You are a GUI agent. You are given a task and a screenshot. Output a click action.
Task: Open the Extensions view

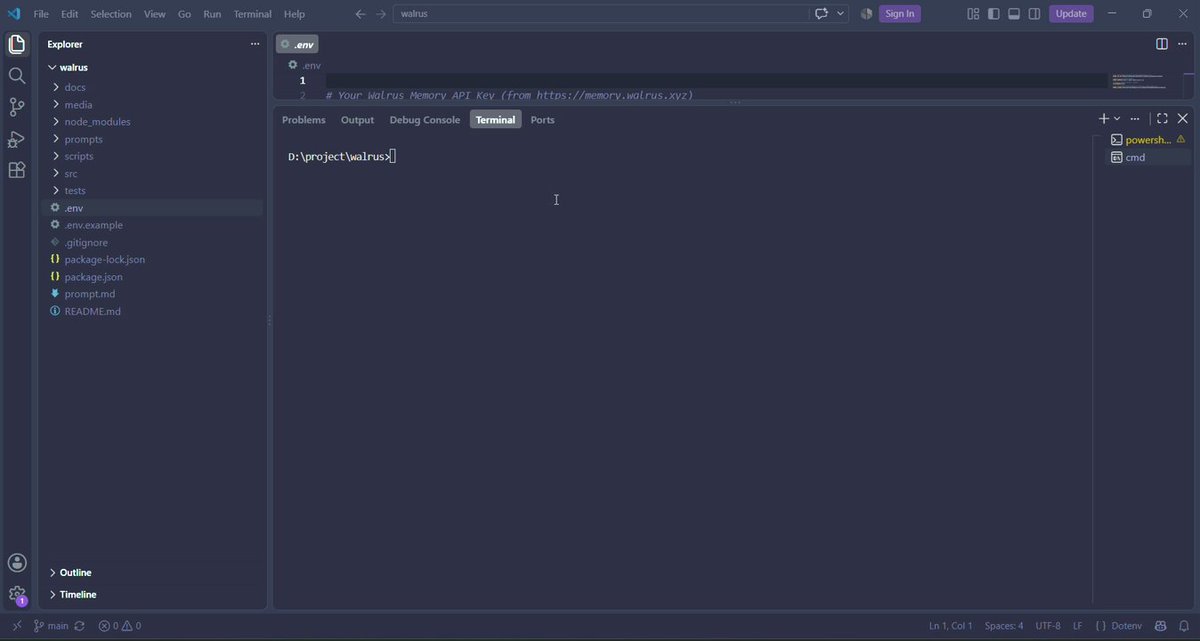coord(16,170)
